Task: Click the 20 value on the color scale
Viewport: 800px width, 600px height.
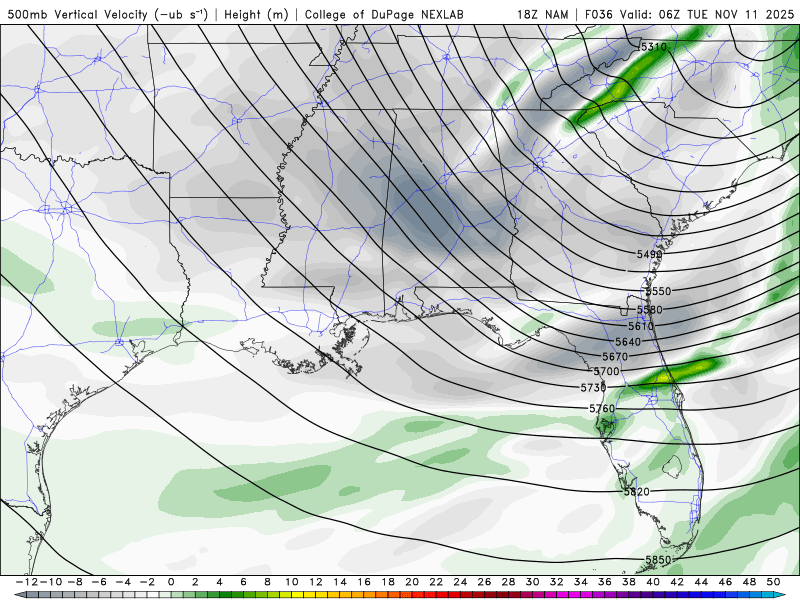Action: coord(412,582)
